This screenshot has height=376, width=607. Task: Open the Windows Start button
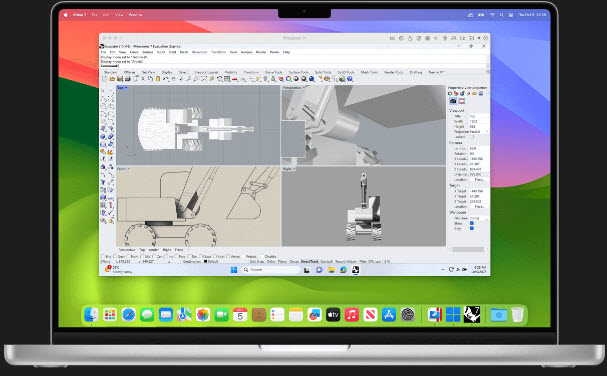234,270
